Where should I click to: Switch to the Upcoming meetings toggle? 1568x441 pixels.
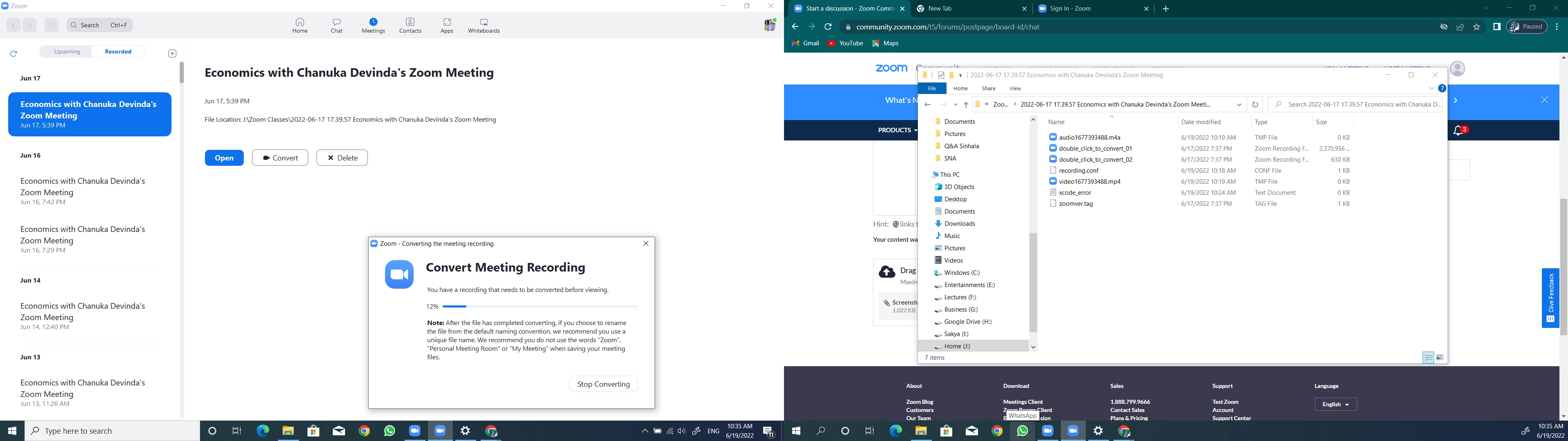click(67, 52)
